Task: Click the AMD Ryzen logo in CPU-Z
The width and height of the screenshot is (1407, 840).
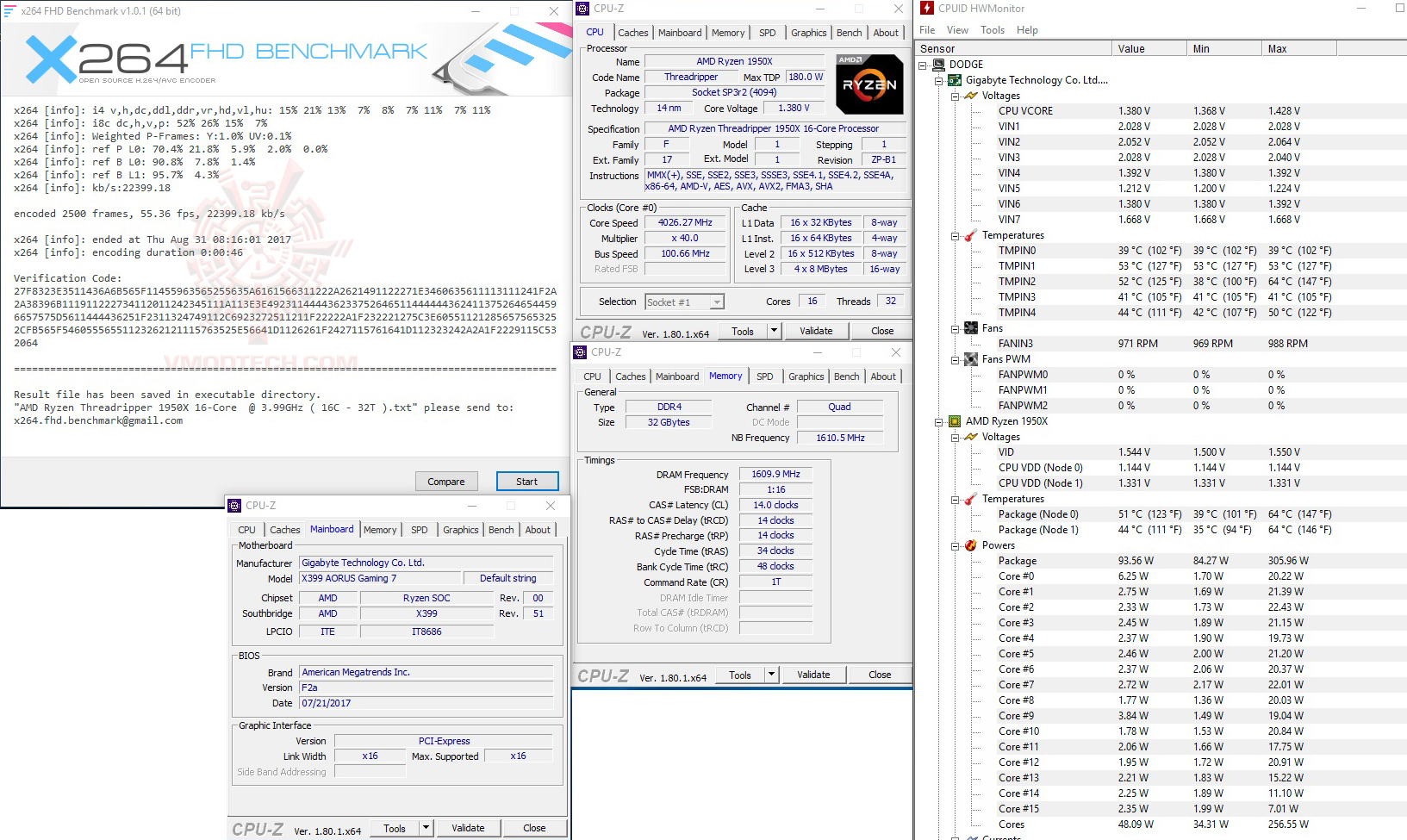Action: tap(868, 85)
